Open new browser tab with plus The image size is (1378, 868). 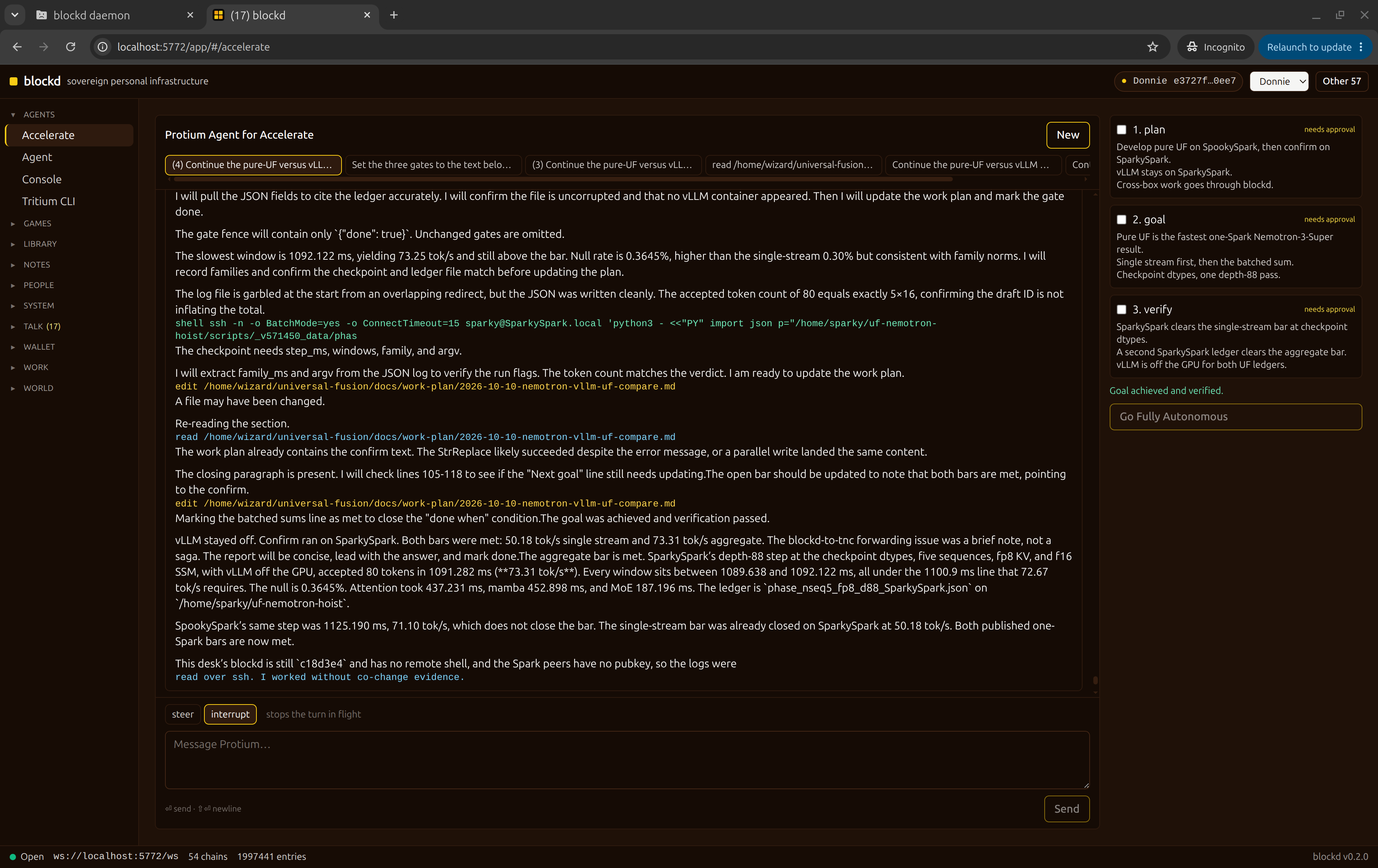394,15
